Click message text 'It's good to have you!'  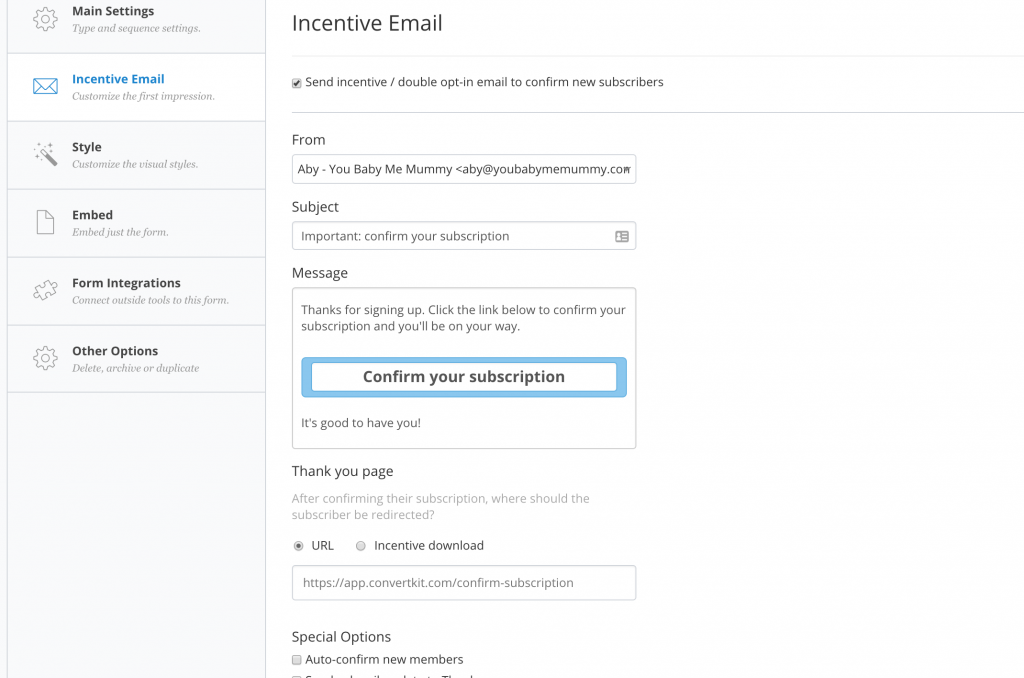tap(360, 423)
